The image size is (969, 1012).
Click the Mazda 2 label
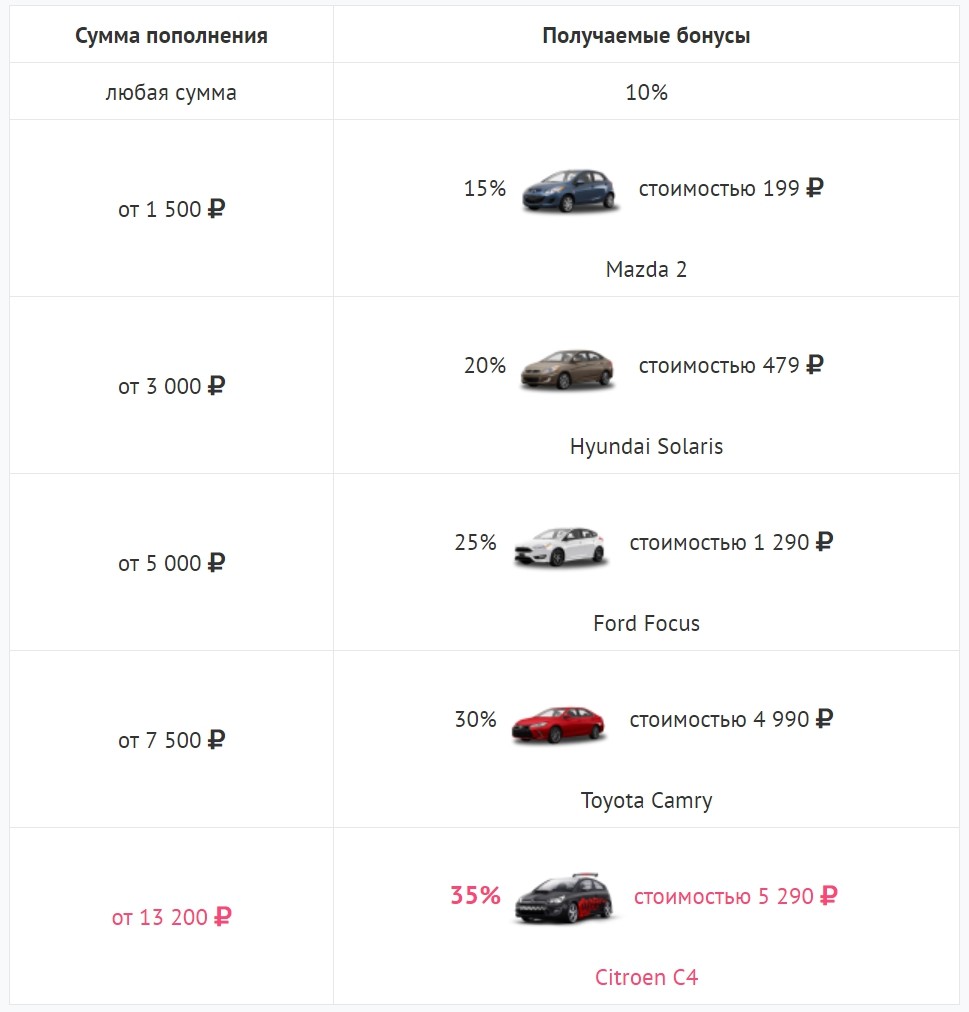(646, 269)
